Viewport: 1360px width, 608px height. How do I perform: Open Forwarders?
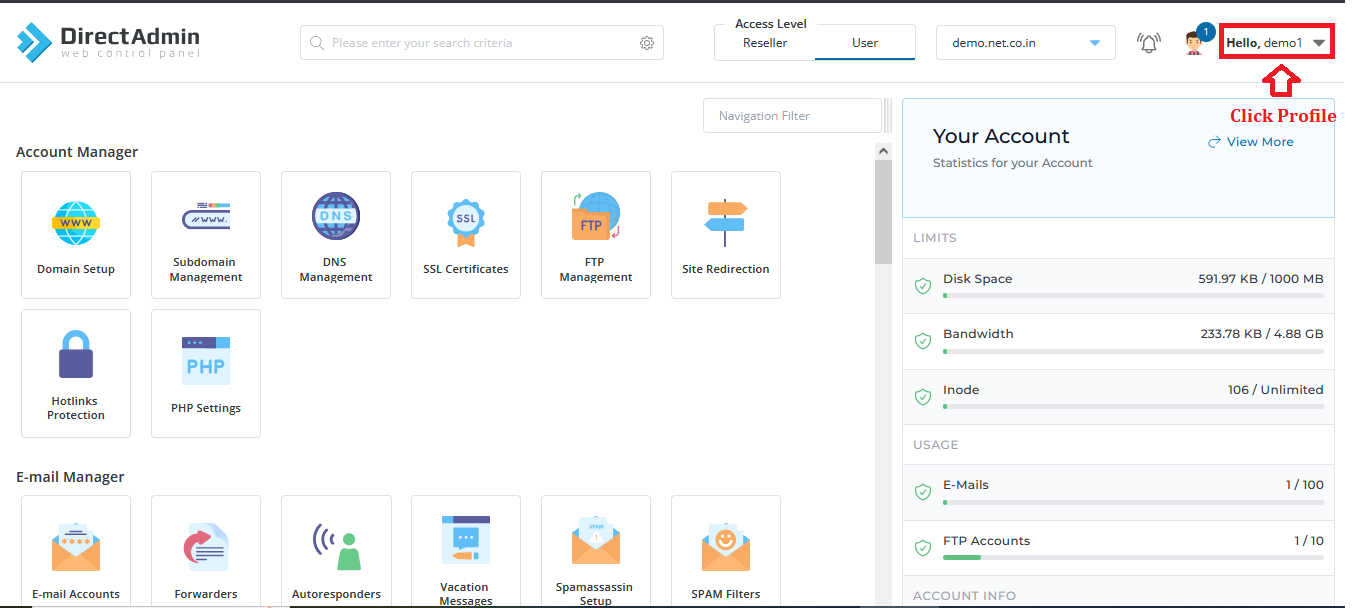tap(206, 551)
